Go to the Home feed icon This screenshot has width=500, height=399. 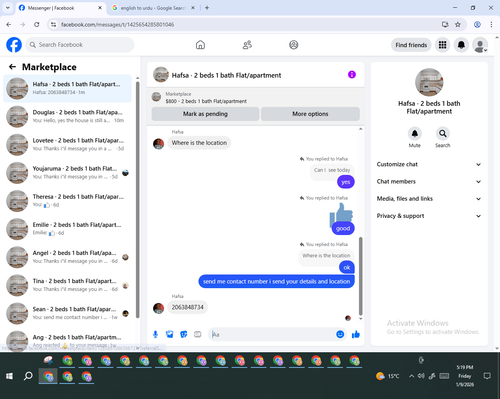[200, 45]
